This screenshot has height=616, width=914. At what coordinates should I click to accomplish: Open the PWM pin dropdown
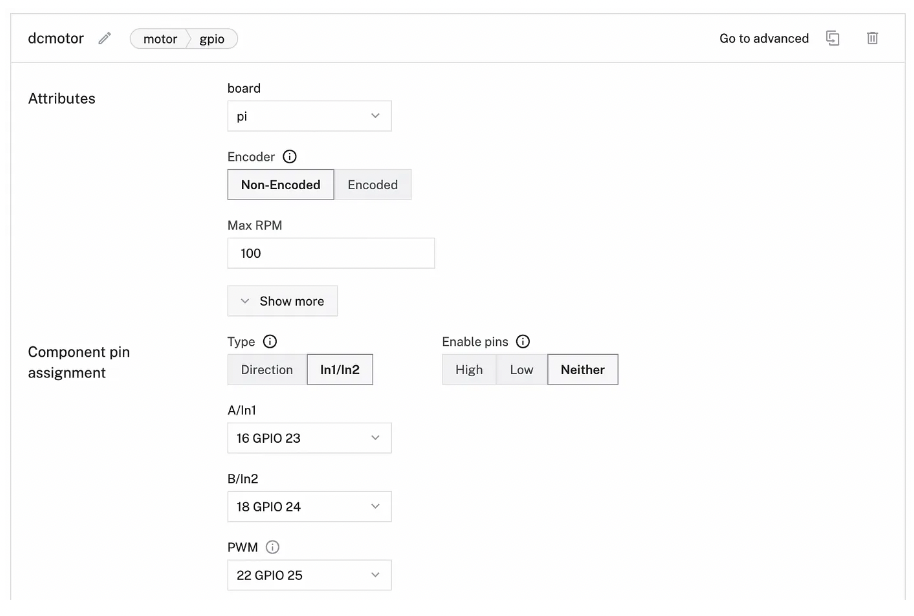[309, 575]
